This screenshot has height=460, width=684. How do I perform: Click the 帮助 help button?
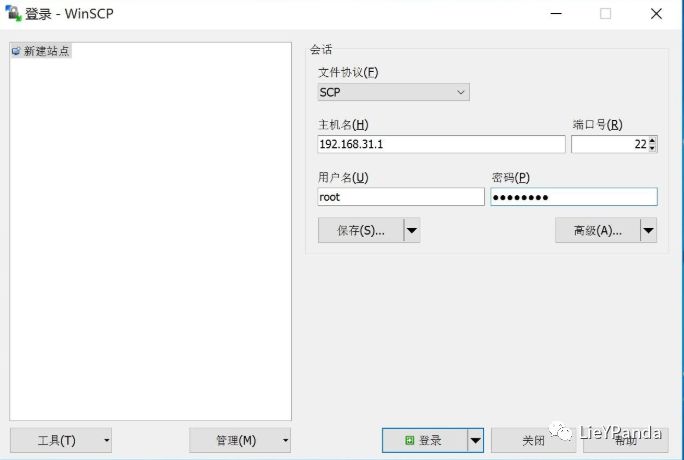click(x=625, y=440)
